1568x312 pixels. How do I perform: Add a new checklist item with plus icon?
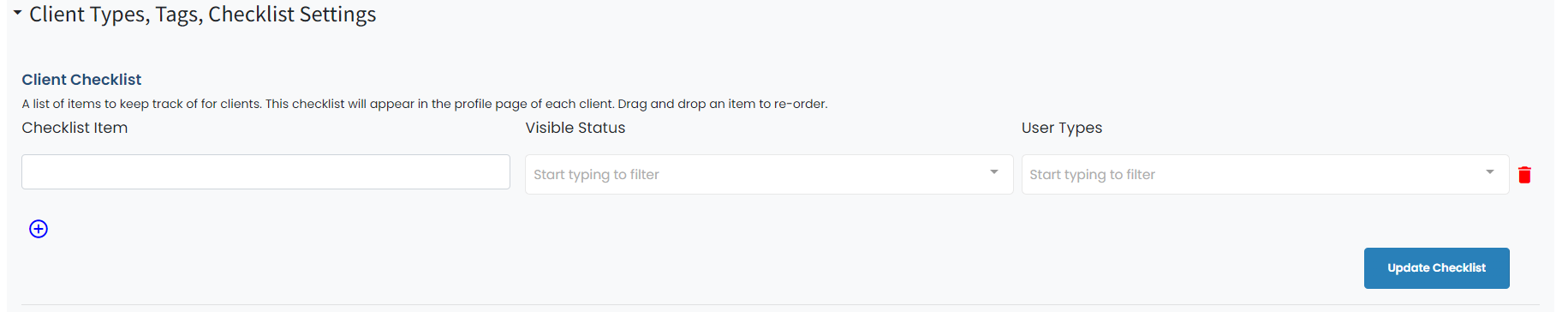tap(39, 229)
